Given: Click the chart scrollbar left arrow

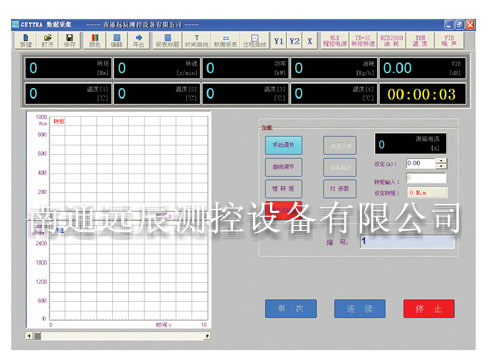Looking at the screenshot, I should coord(29,336).
